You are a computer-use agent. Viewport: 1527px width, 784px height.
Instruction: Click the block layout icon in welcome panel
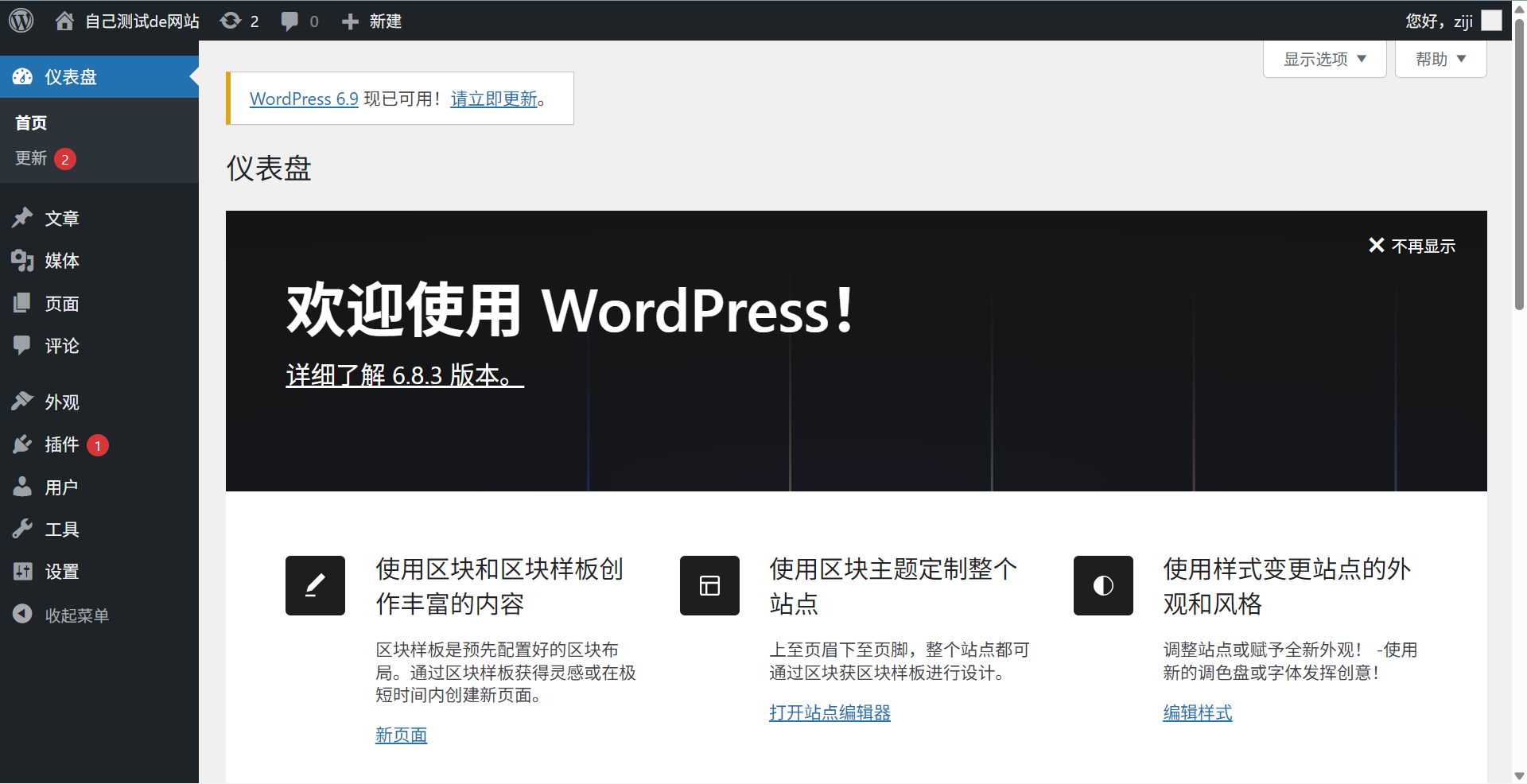click(x=709, y=585)
